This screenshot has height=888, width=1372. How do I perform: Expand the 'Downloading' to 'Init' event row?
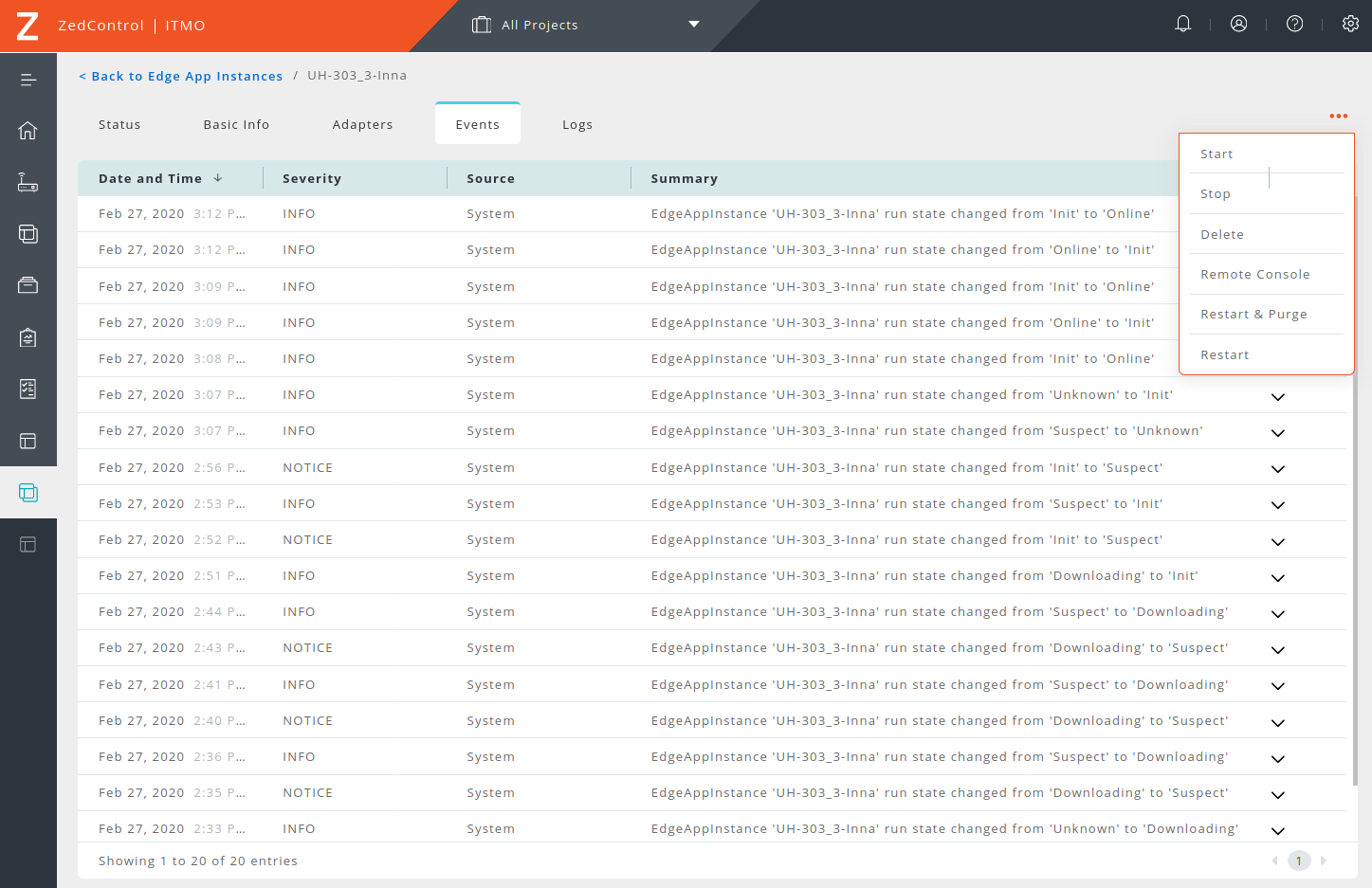[x=1277, y=578]
